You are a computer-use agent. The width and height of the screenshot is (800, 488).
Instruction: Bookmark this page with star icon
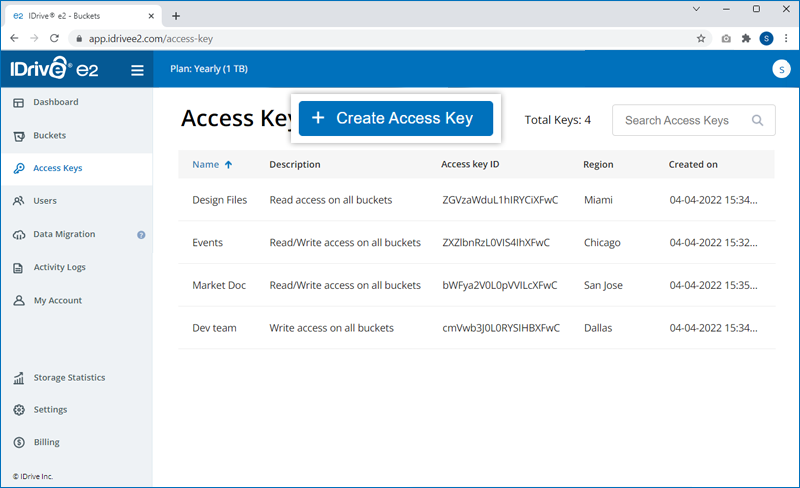pyautogui.click(x=701, y=39)
